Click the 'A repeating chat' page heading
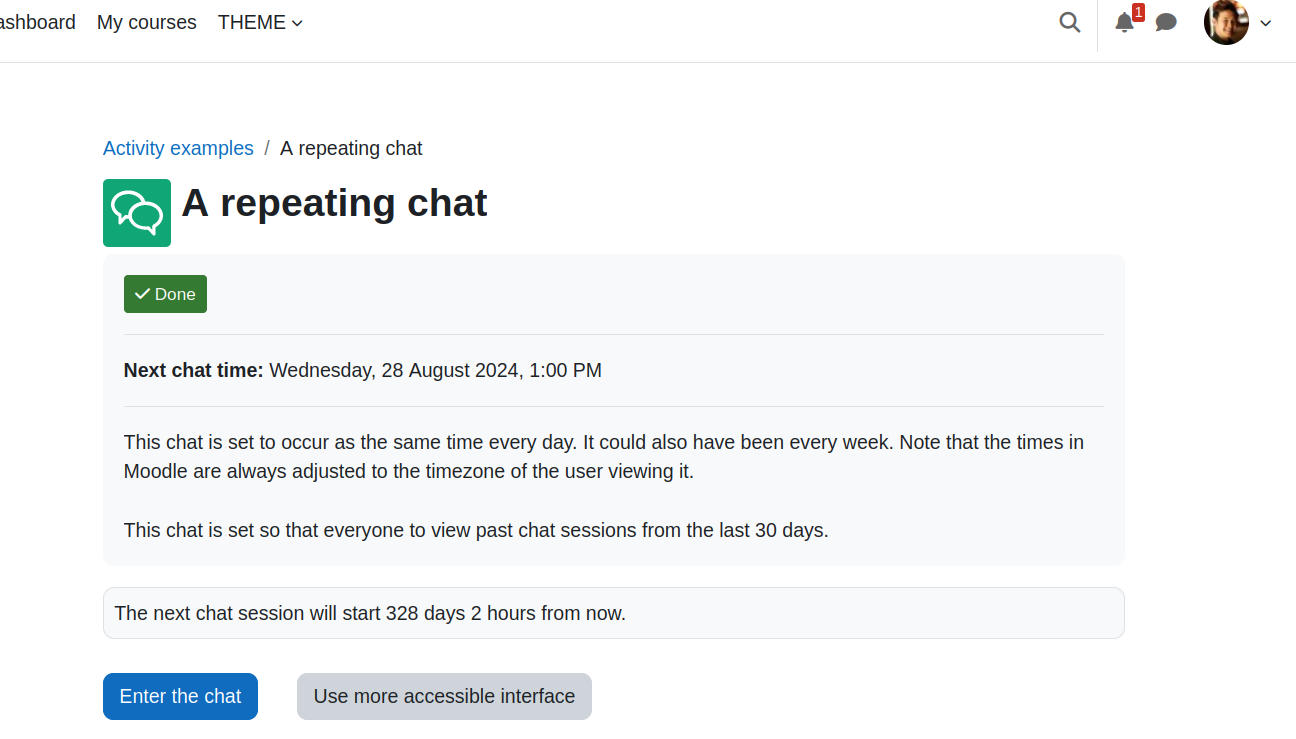This screenshot has height=739, width=1296. (x=334, y=203)
